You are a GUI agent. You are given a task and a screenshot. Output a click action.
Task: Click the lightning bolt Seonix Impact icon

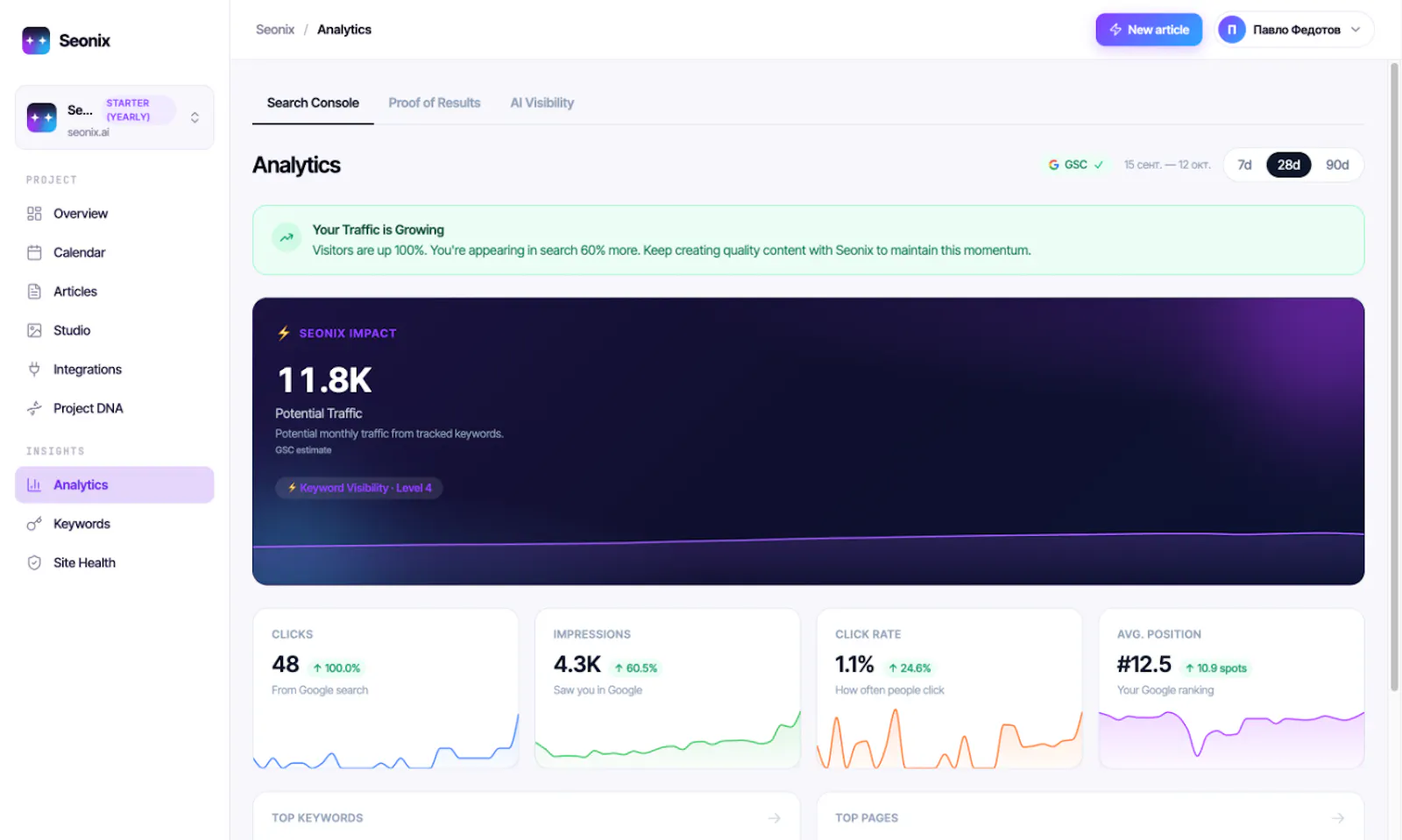[x=284, y=333]
